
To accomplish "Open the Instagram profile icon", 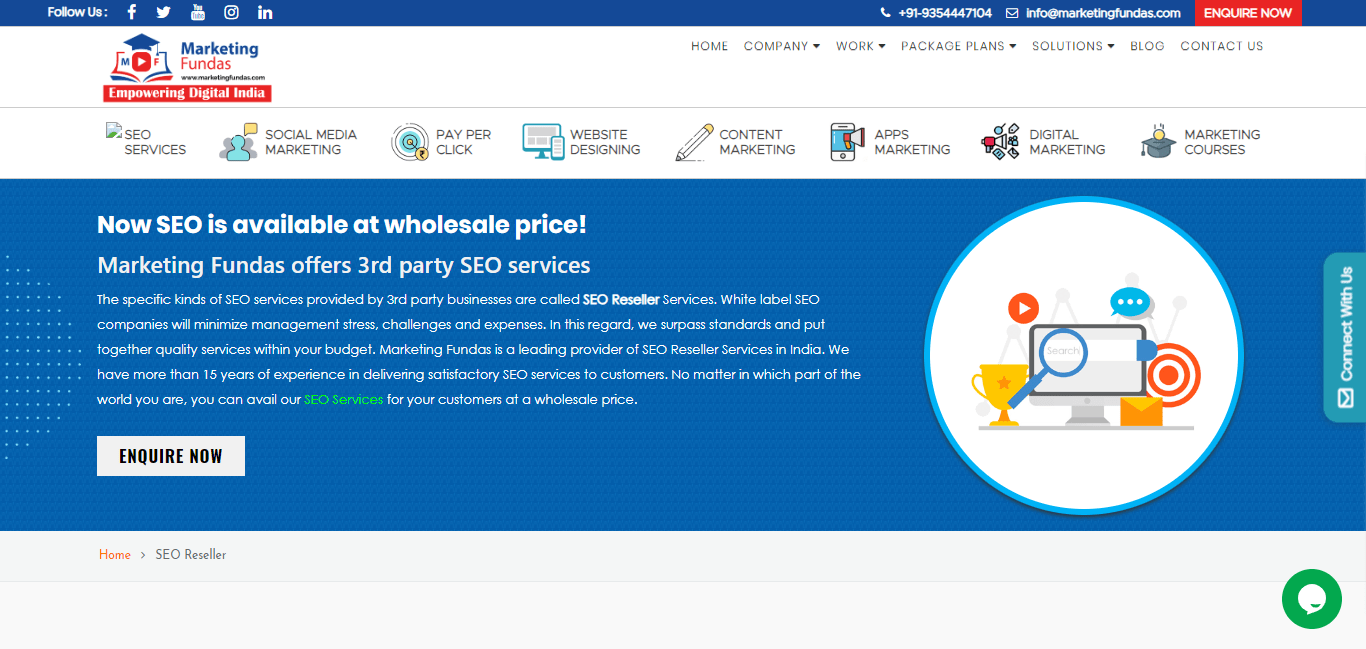I will (x=231, y=13).
